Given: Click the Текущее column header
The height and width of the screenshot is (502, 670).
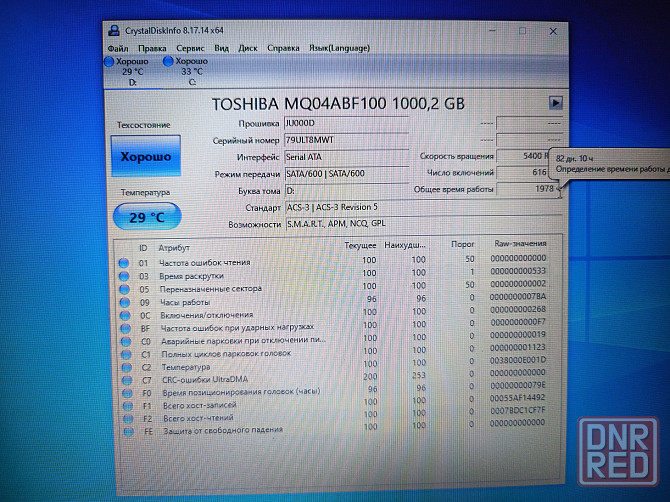Looking at the screenshot, I should pos(360,245).
